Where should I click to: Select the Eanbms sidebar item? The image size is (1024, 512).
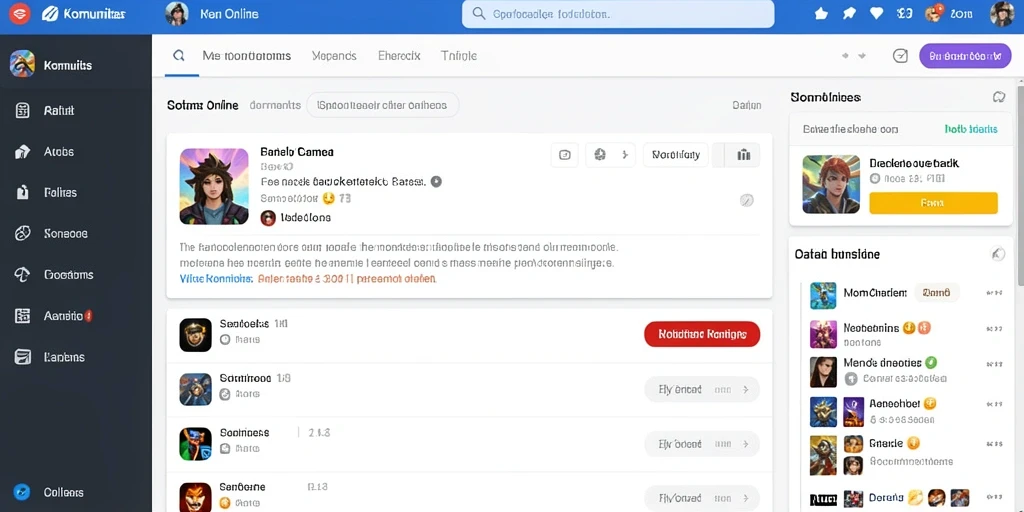76,357
